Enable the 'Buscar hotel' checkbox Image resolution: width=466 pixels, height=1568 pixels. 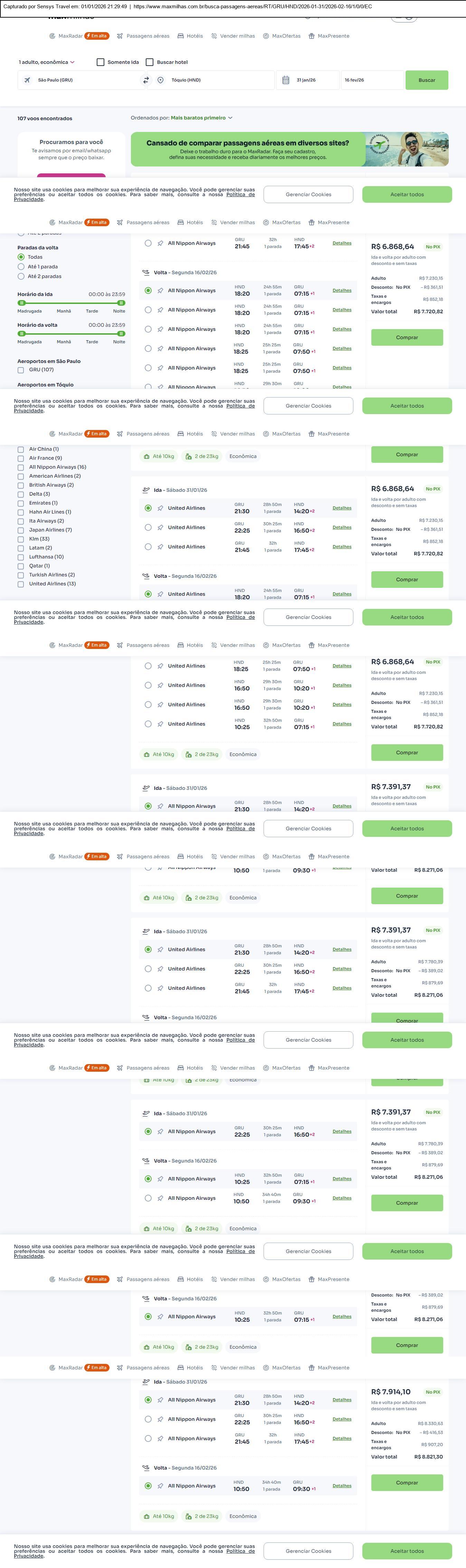150,62
